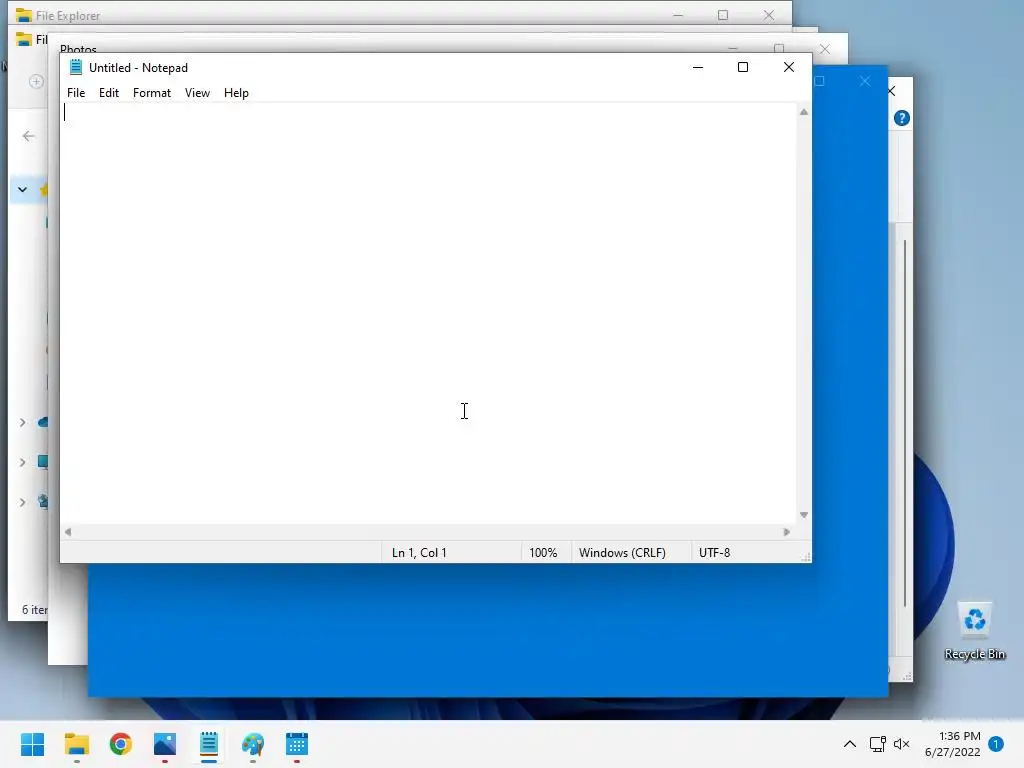Minimize the File Explorer window

678,15
